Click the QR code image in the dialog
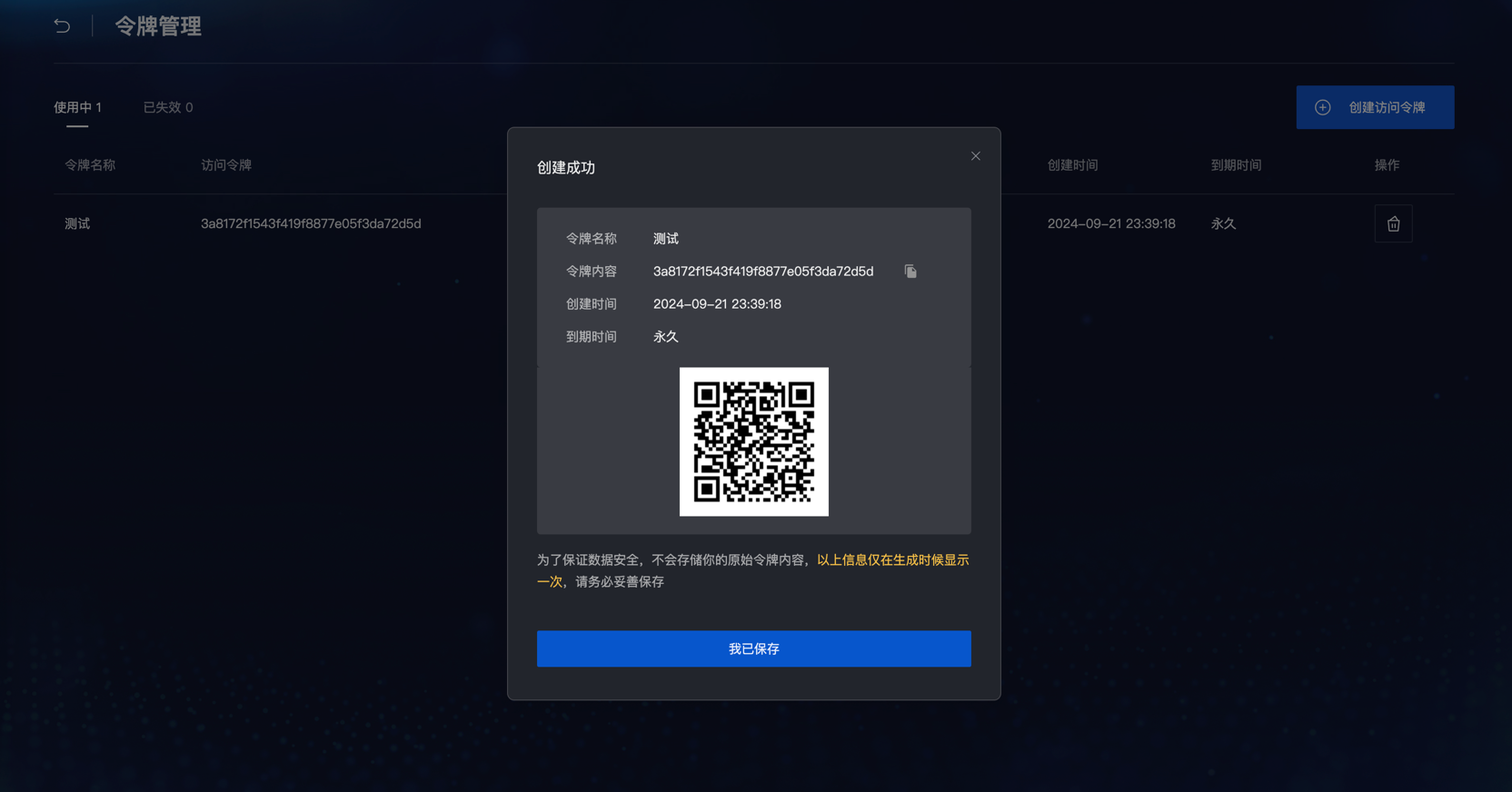 click(x=753, y=441)
